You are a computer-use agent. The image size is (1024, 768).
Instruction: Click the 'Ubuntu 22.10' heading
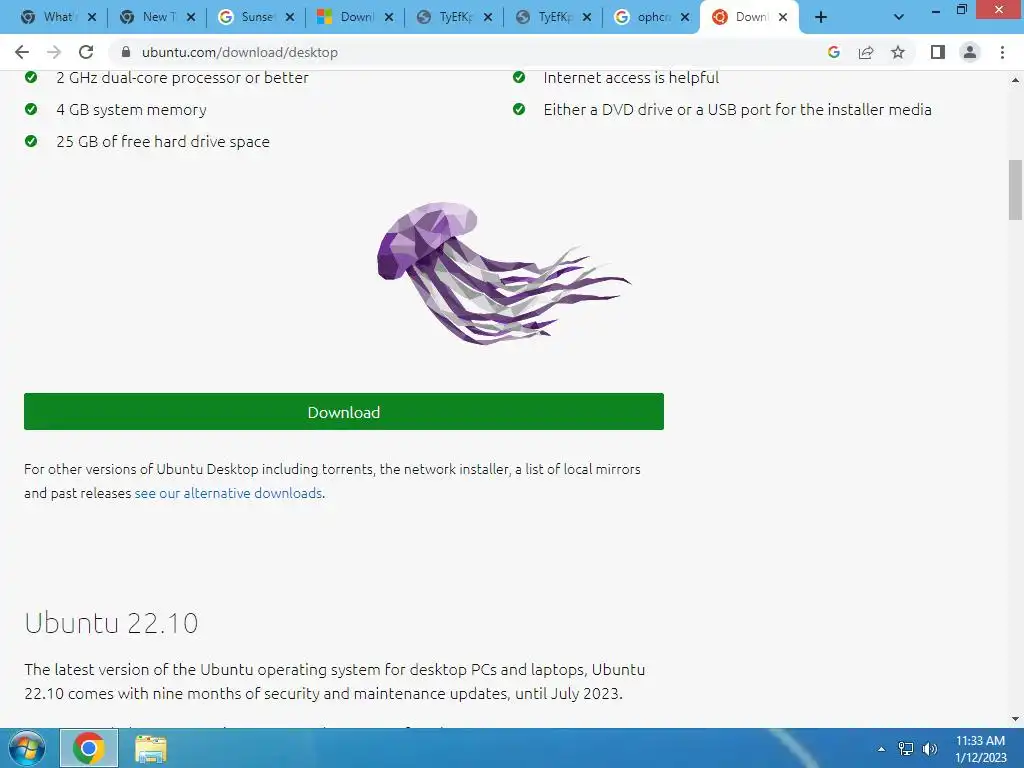coord(111,623)
